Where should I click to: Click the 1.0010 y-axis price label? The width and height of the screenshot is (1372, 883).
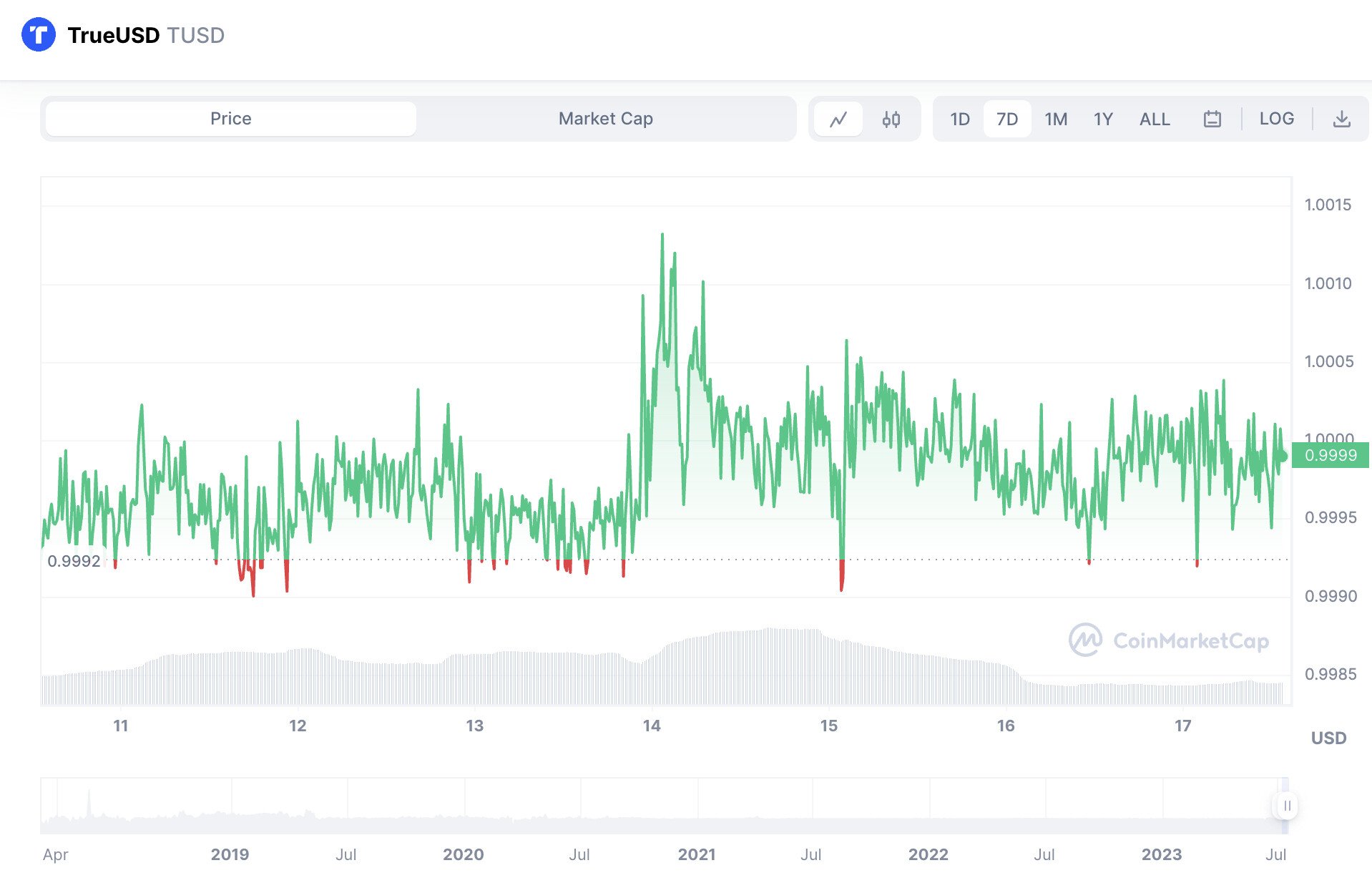1328,283
